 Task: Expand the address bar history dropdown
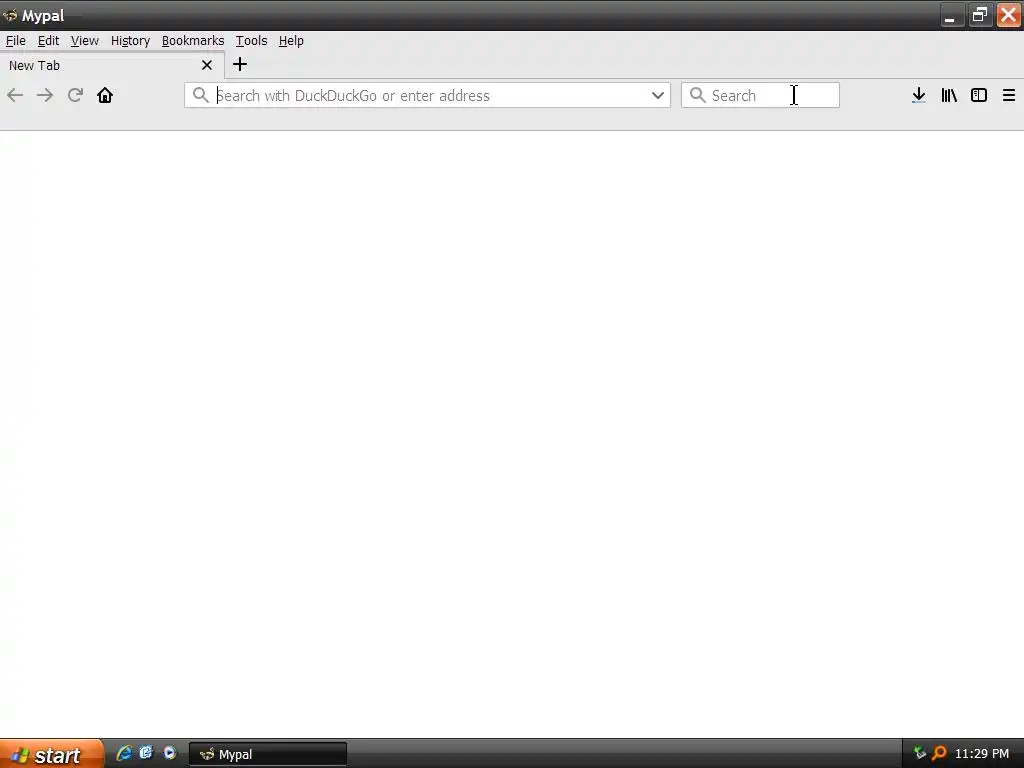tap(658, 95)
